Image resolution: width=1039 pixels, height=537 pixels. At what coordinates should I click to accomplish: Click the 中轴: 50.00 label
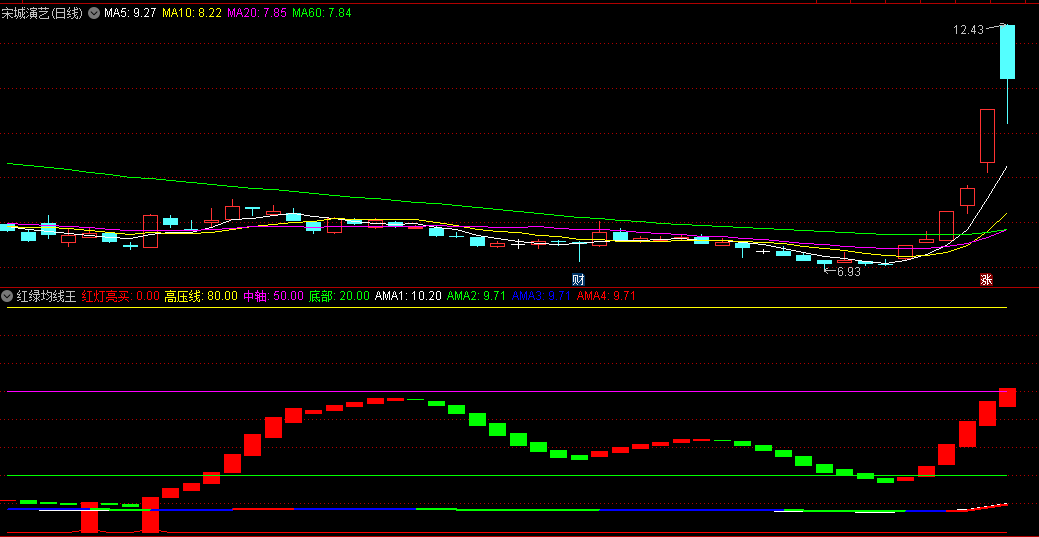(273, 296)
